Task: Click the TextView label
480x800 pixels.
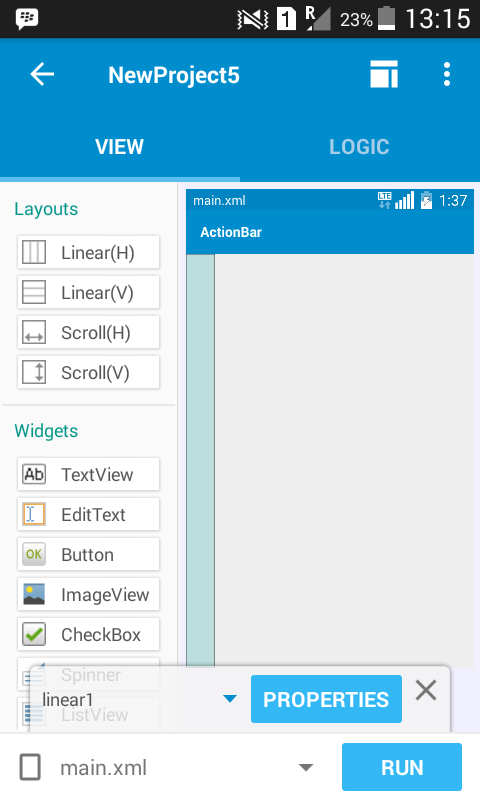Action: pos(97,475)
